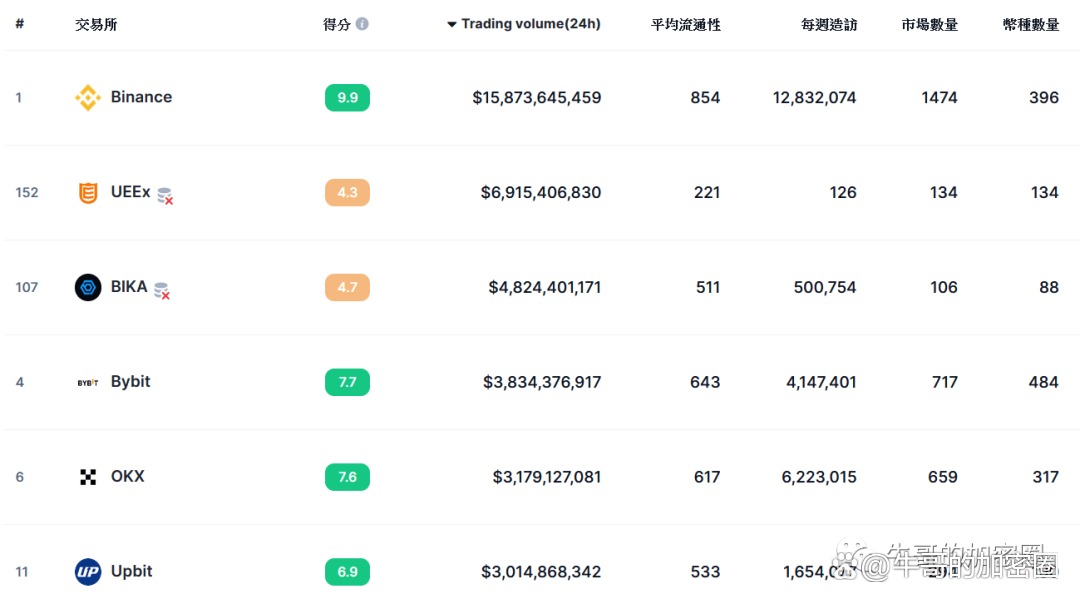Click Bybit liquidity value 643
Image resolution: width=1080 pixels, height=604 pixels.
click(705, 382)
